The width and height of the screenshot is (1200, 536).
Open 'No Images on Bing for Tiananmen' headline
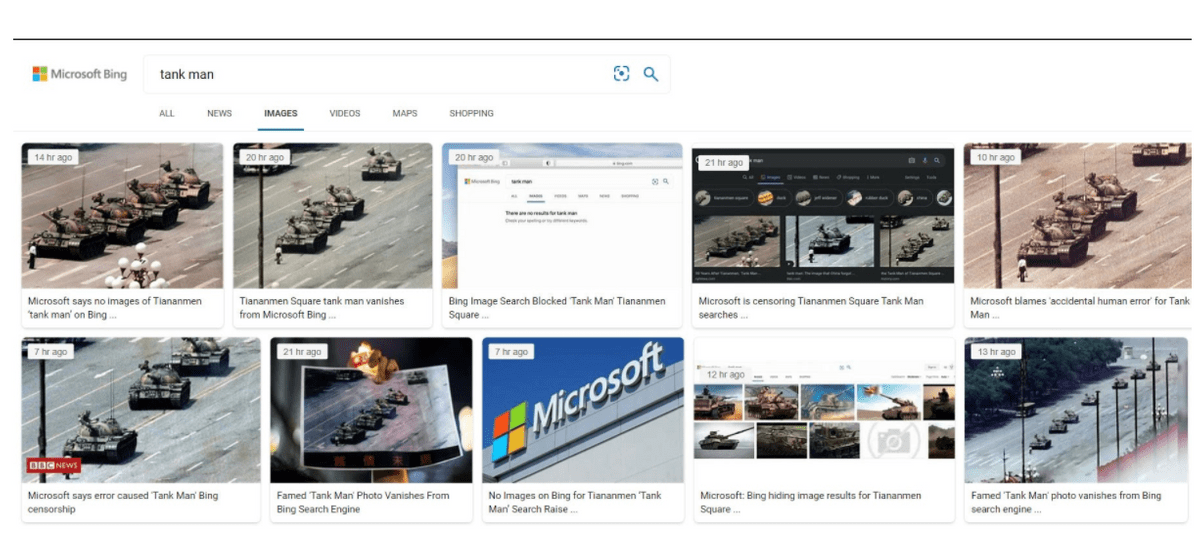pyautogui.click(x=575, y=502)
